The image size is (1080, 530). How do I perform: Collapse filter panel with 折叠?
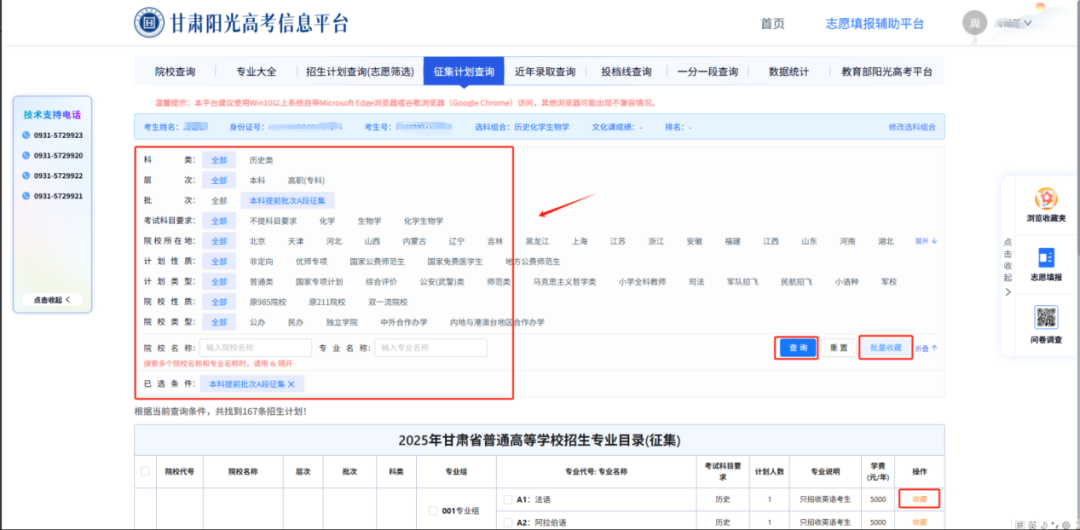point(926,348)
